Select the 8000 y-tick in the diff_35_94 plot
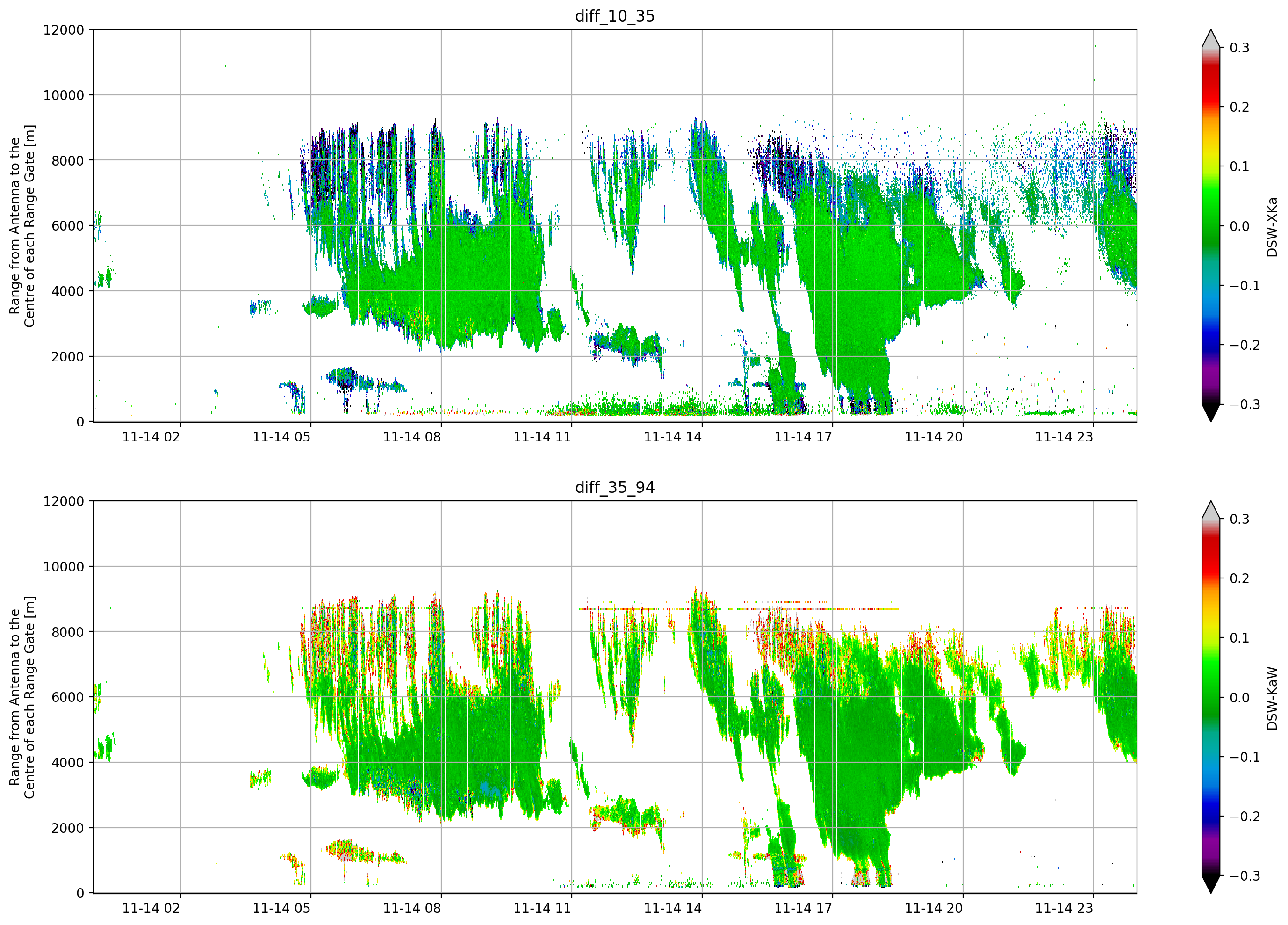The image size is (1288, 925). (x=68, y=632)
